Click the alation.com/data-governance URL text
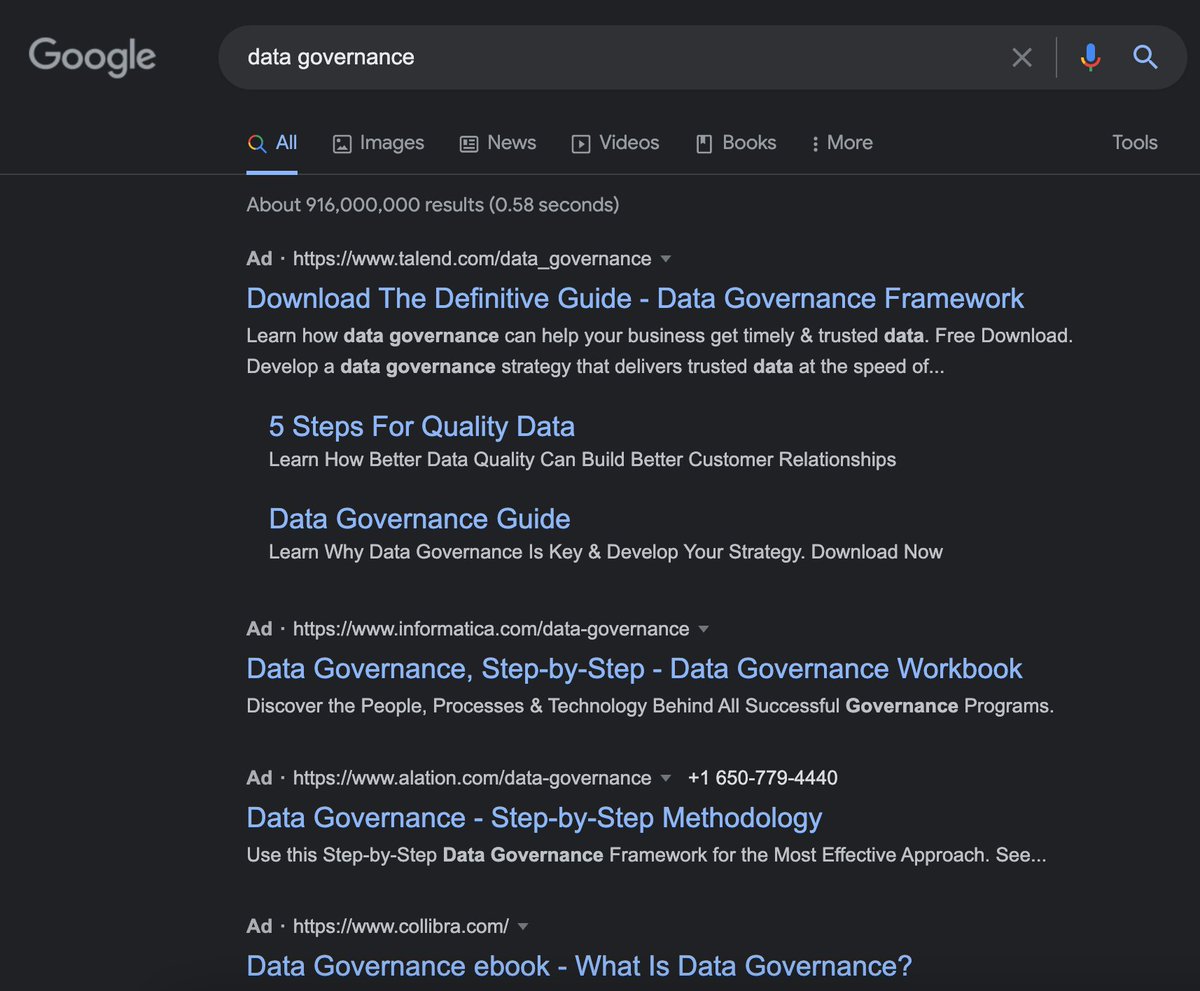This screenshot has width=1200, height=991. point(472,778)
